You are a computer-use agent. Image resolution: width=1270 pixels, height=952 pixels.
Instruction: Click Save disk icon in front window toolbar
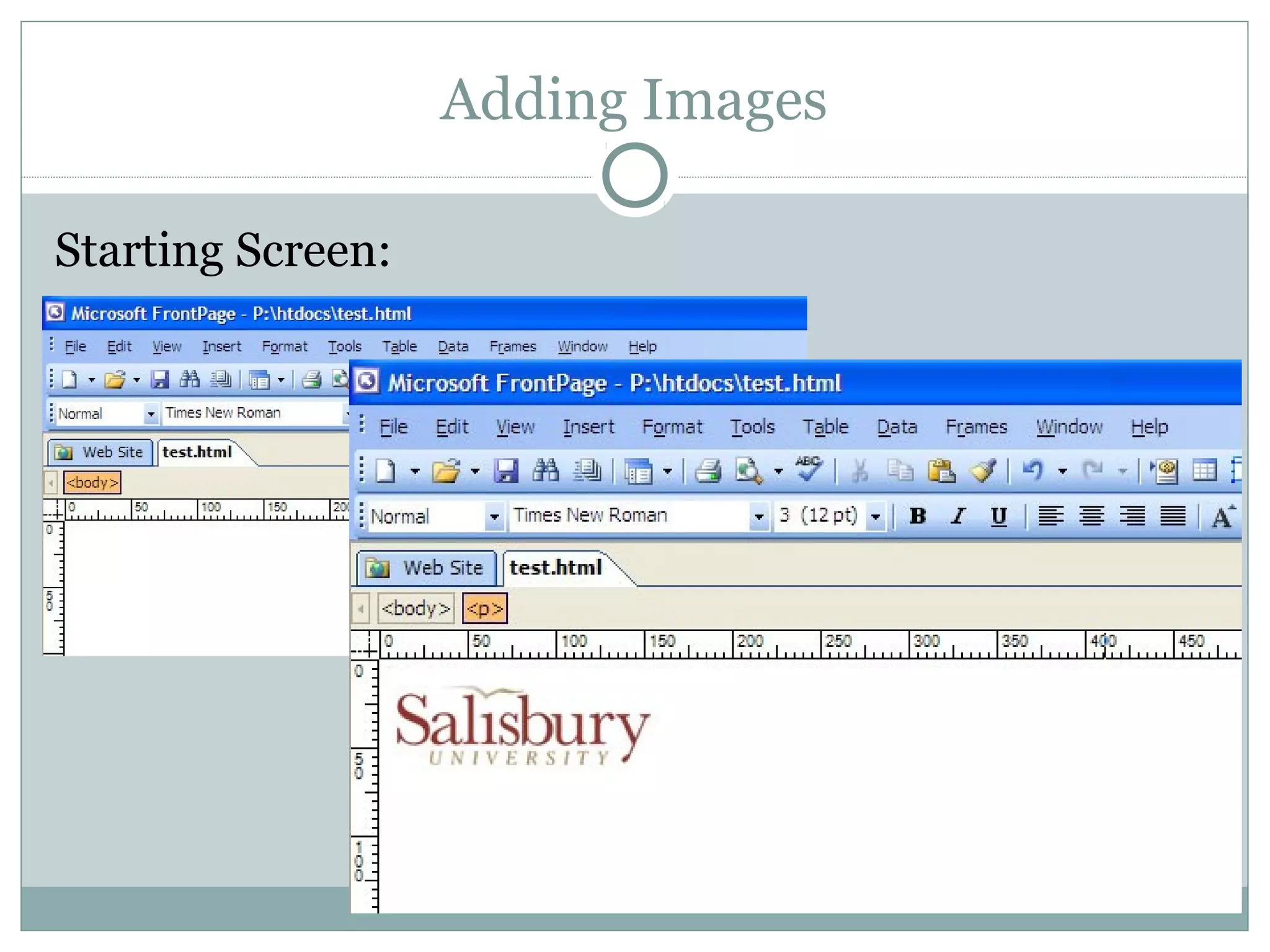[506, 471]
